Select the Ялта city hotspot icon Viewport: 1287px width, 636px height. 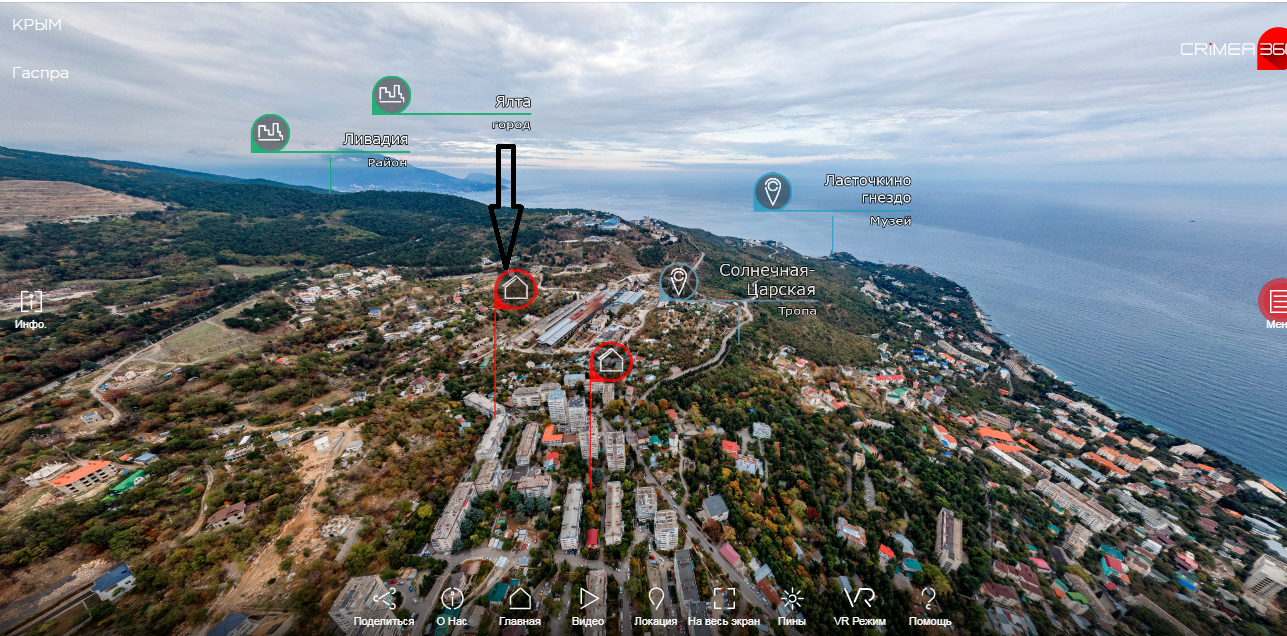[391, 95]
